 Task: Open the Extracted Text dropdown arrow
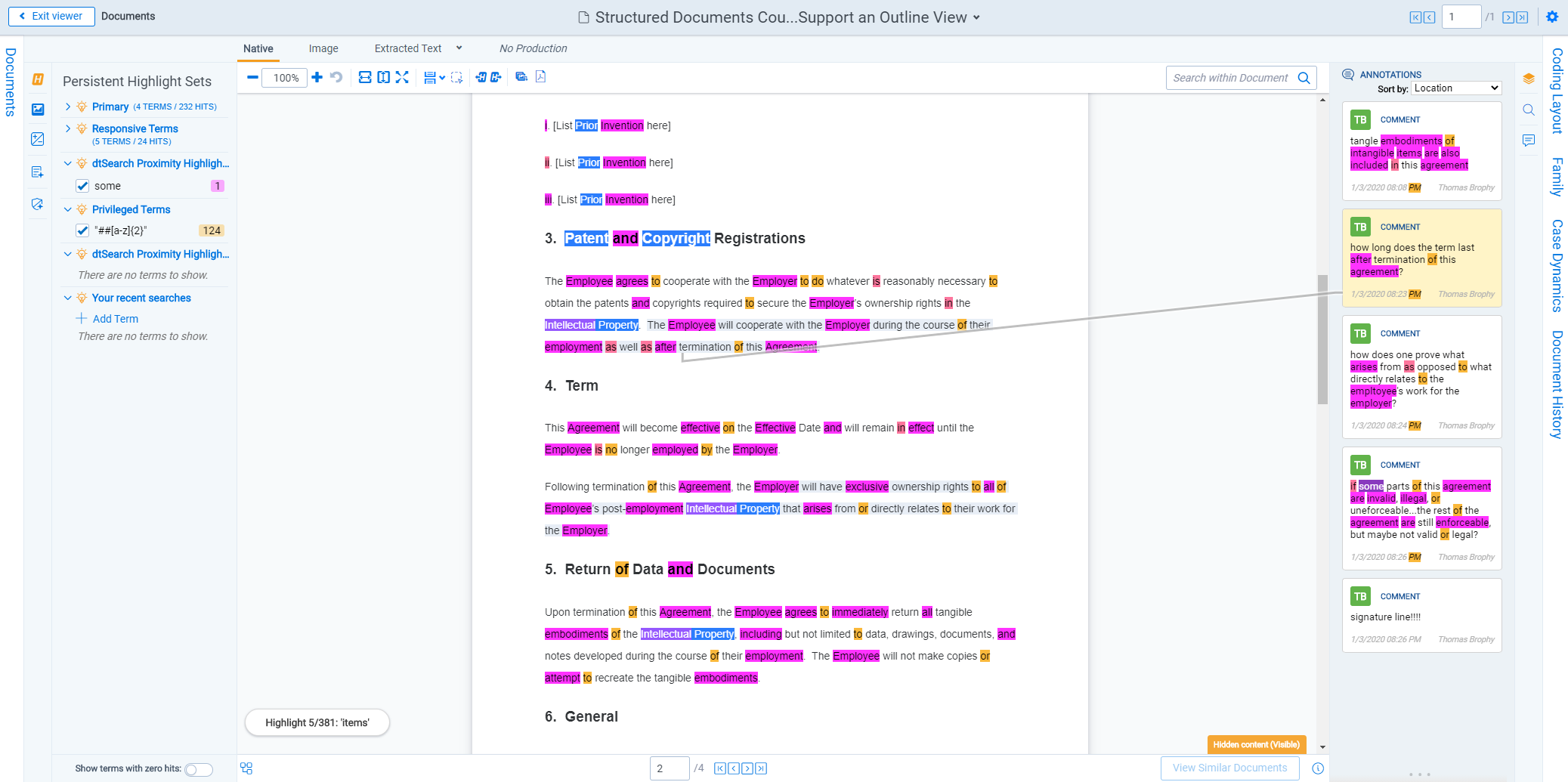point(459,48)
